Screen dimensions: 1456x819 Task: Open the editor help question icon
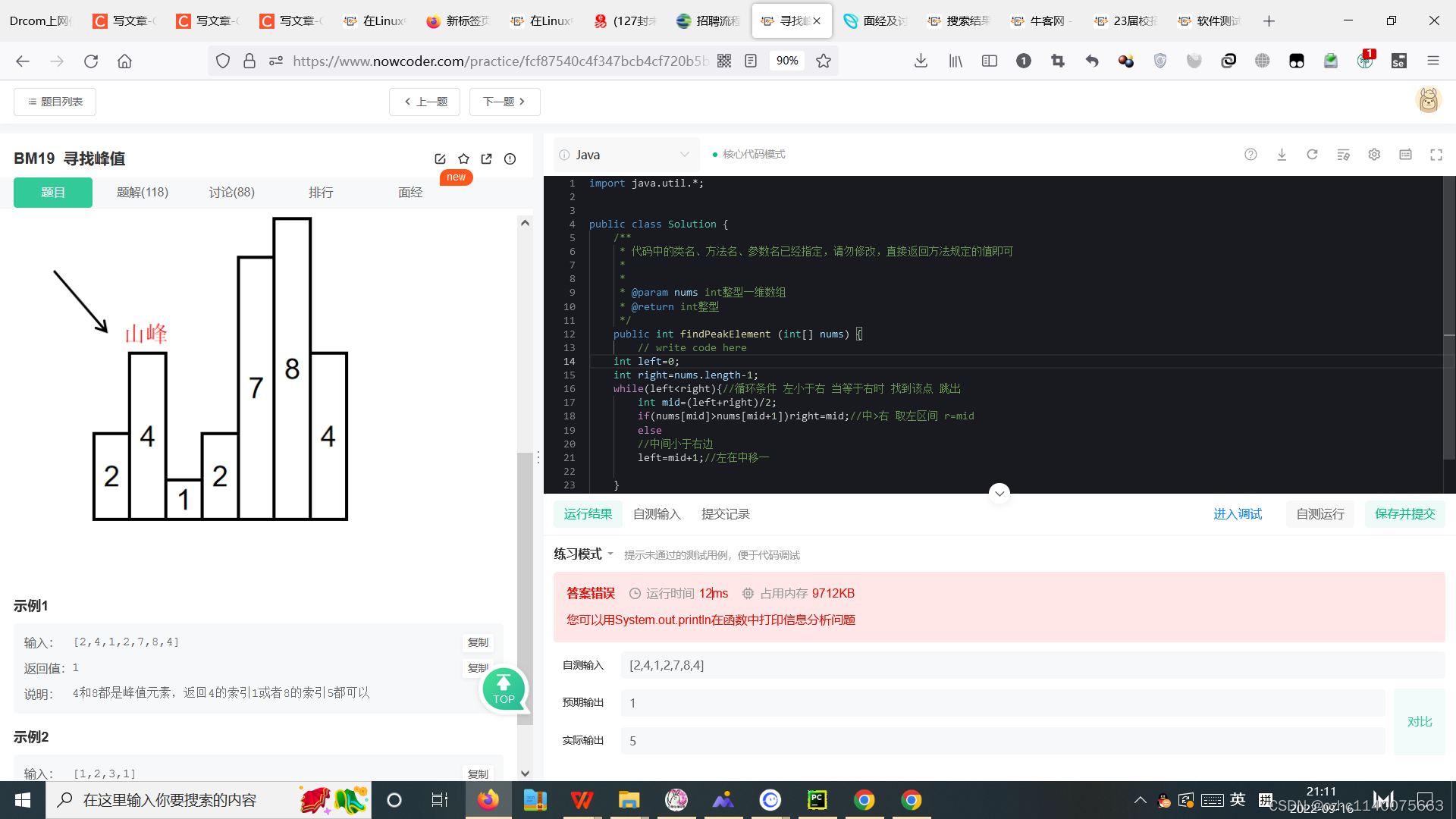point(1250,155)
